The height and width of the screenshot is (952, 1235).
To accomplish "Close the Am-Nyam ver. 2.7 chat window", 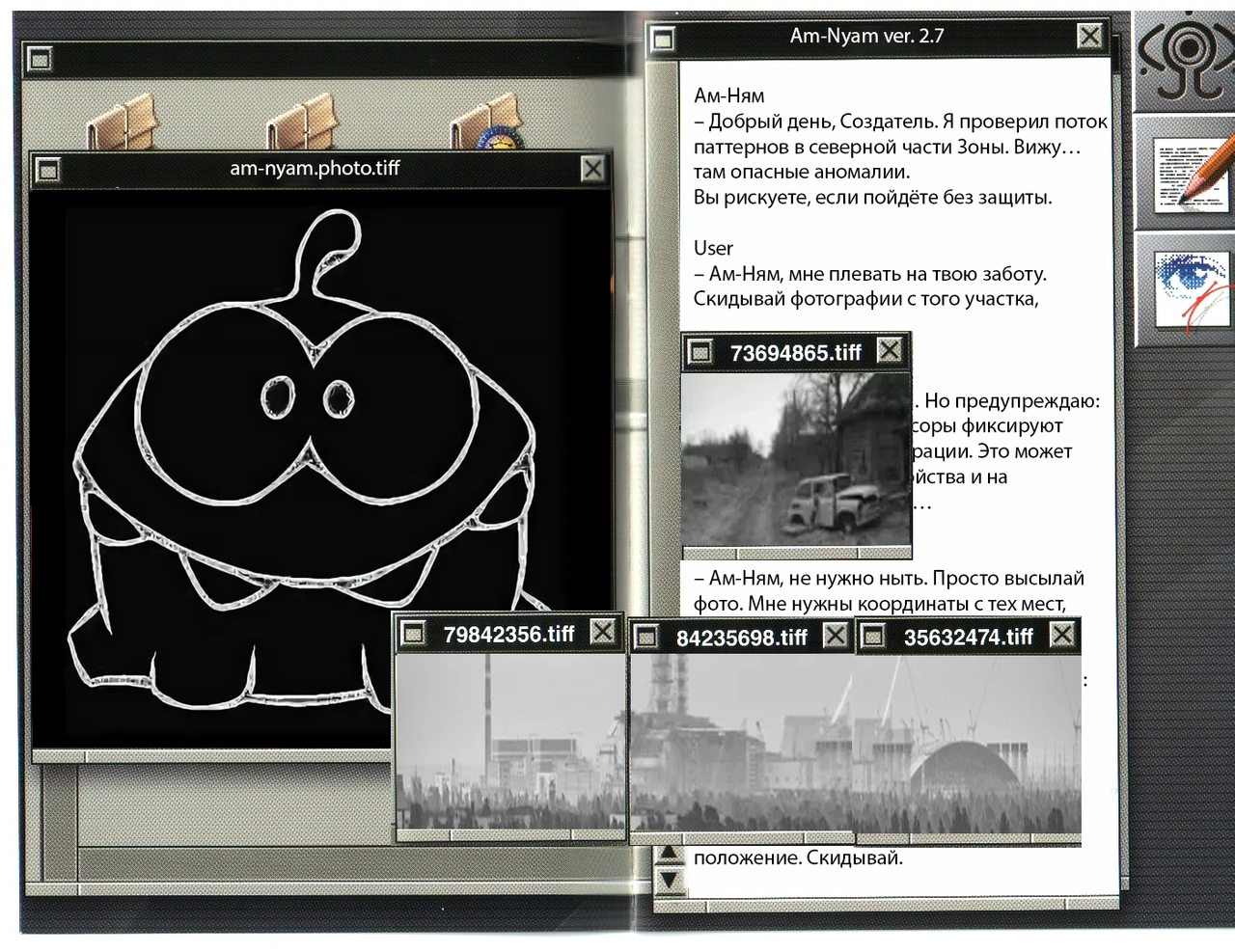I will point(1090,37).
